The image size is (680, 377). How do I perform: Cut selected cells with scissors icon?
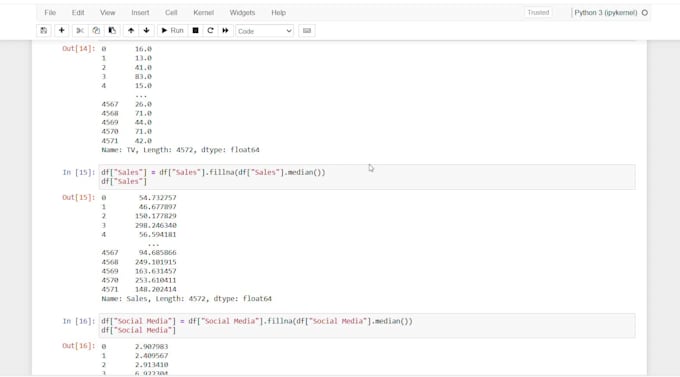pyautogui.click(x=80, y=31)
